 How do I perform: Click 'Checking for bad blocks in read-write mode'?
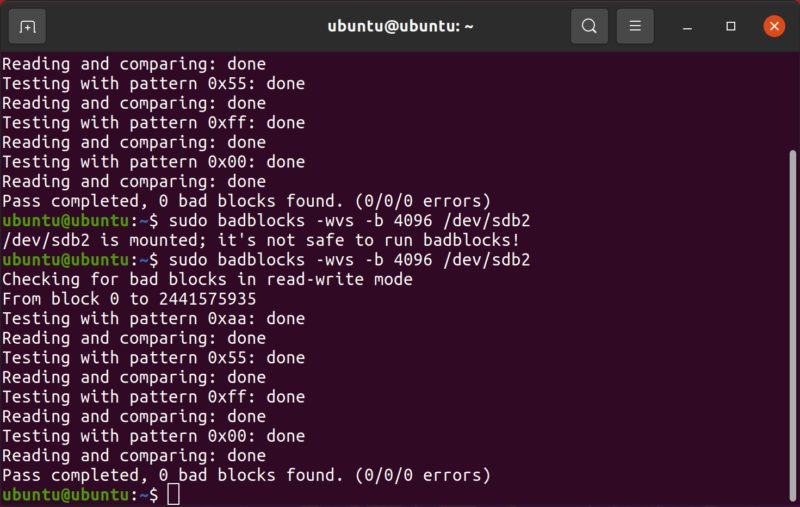click(x=207, y=279)
